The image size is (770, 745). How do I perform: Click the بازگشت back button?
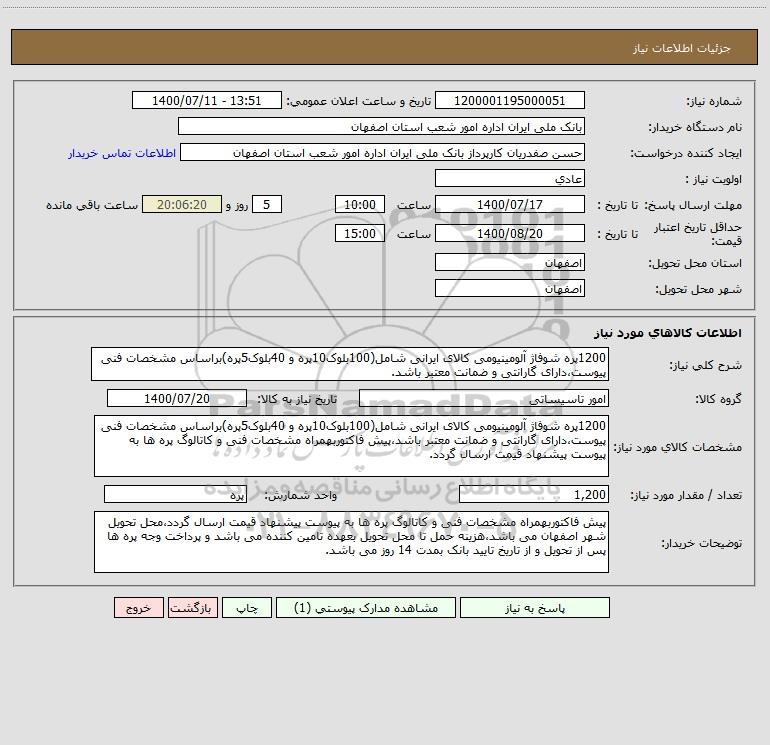[x=192, y=608]
